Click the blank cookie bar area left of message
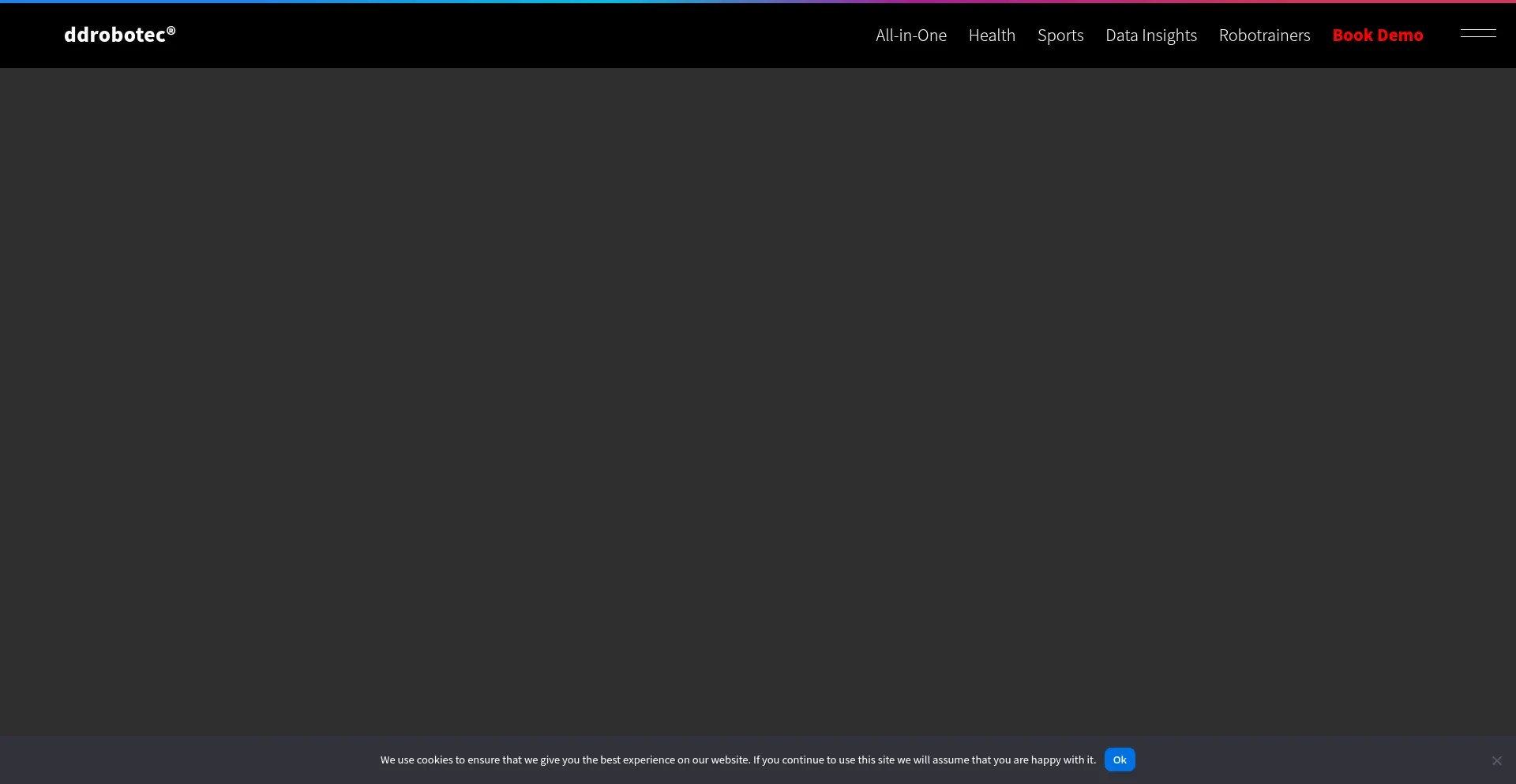This screenshot has width=1516, height=784. pyautogui.click(x=189, y=760)
